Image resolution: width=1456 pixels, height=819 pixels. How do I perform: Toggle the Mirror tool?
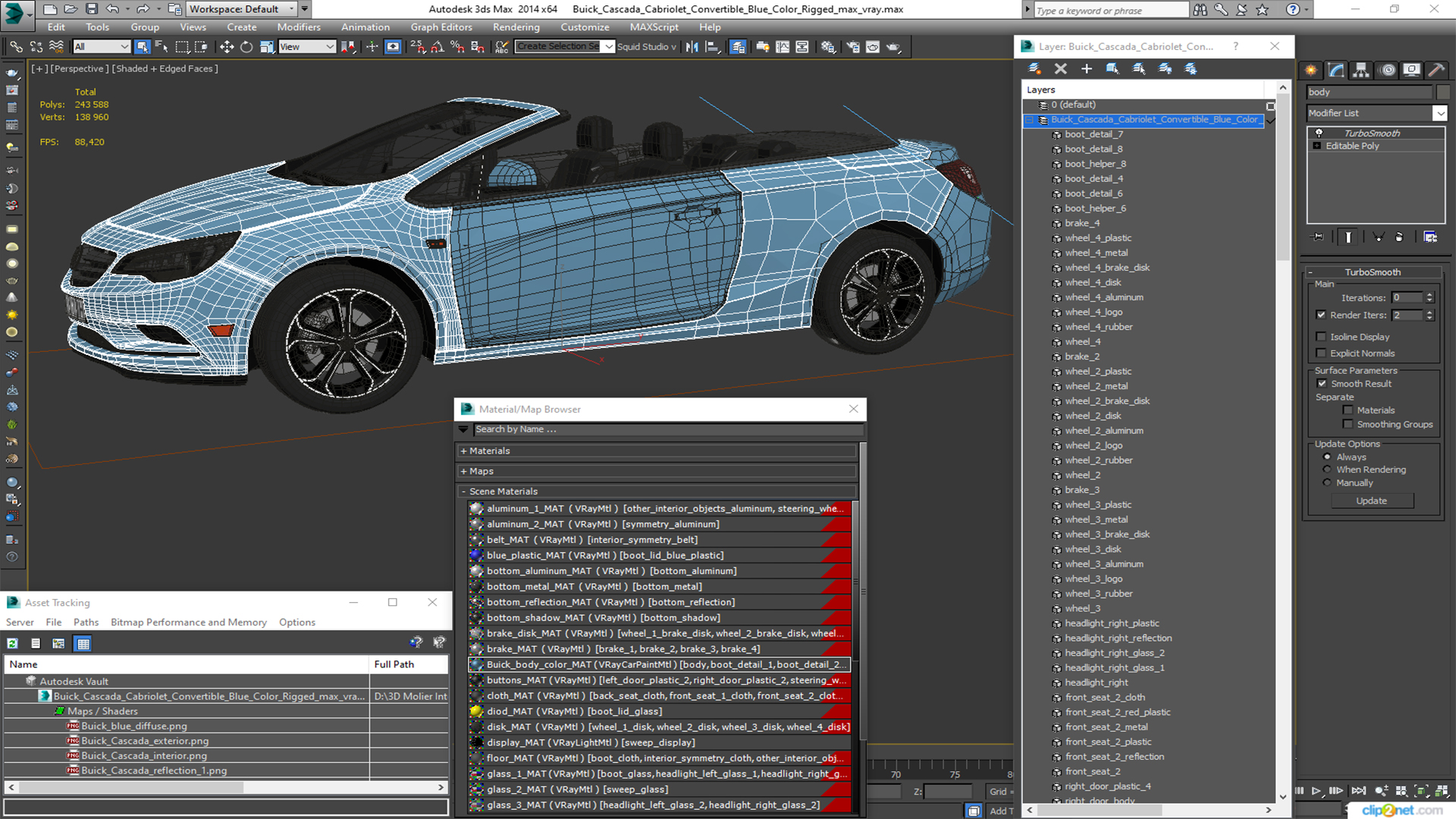692,47
